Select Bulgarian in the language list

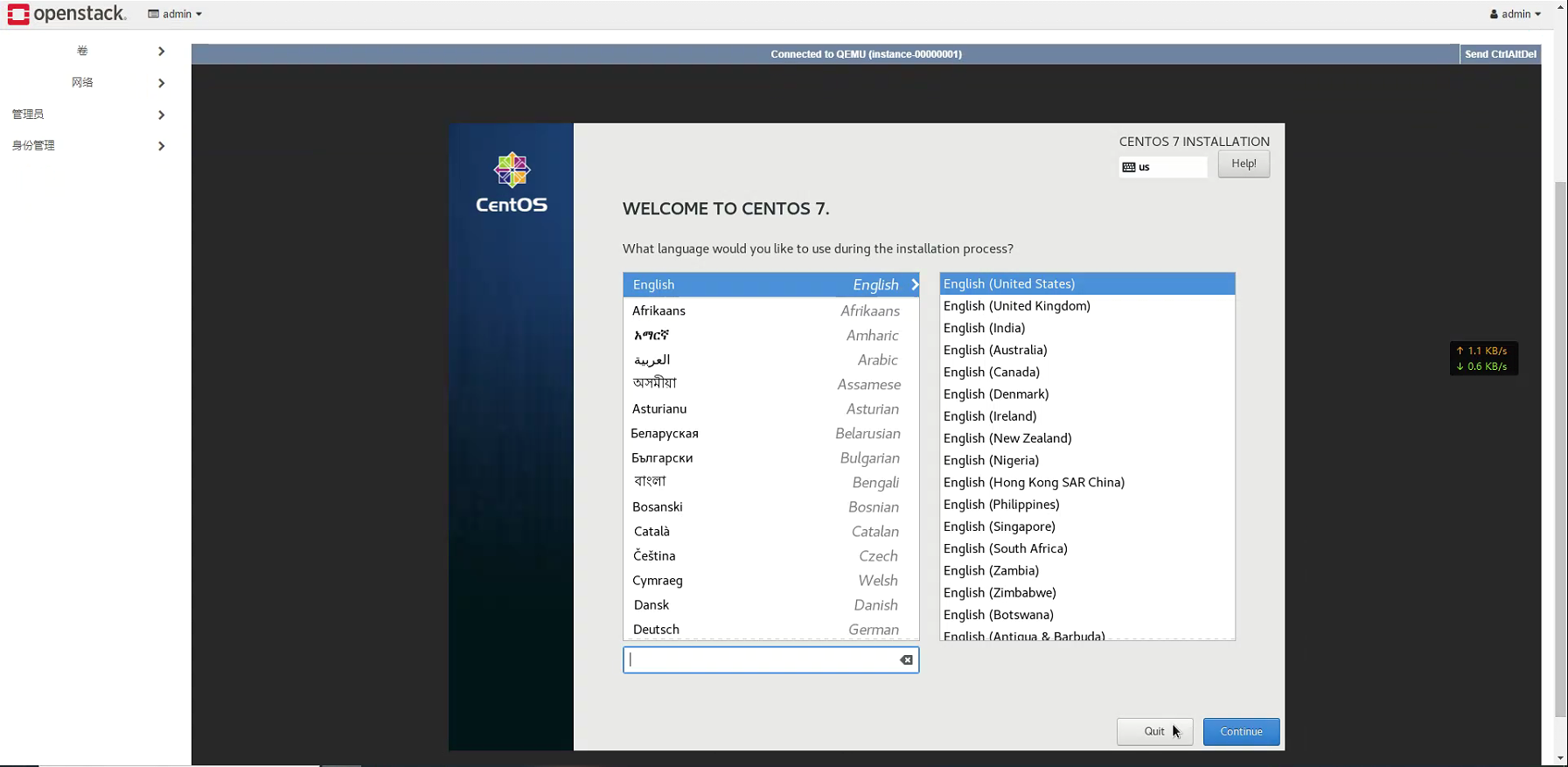(771, 458)
